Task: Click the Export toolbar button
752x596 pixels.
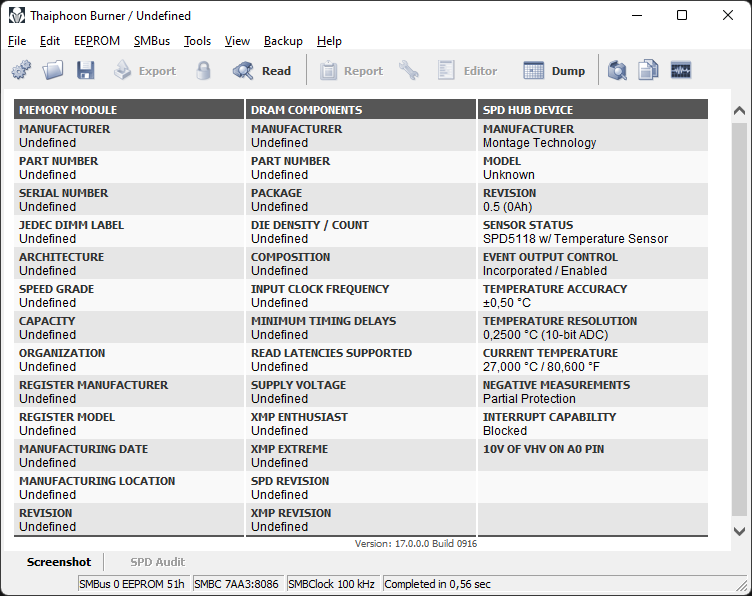Action: click(x=145, y=71)
